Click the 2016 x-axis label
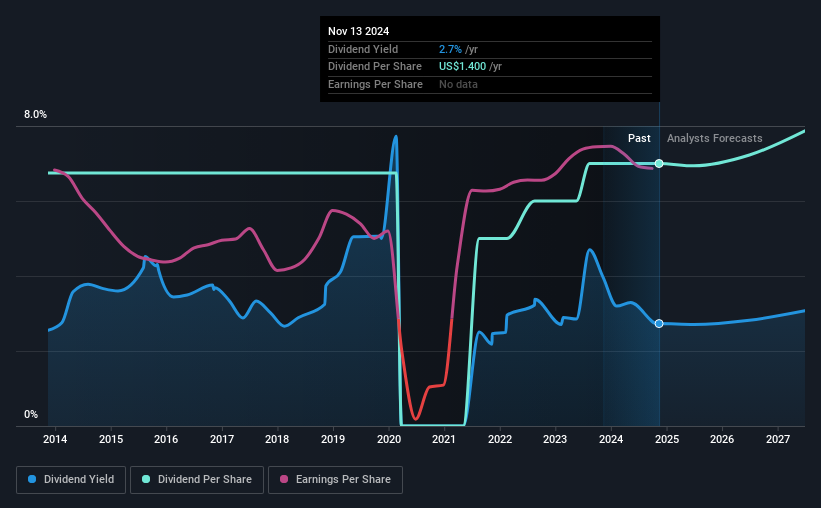This screenshot has width=821, height=508. coord(166,439)
